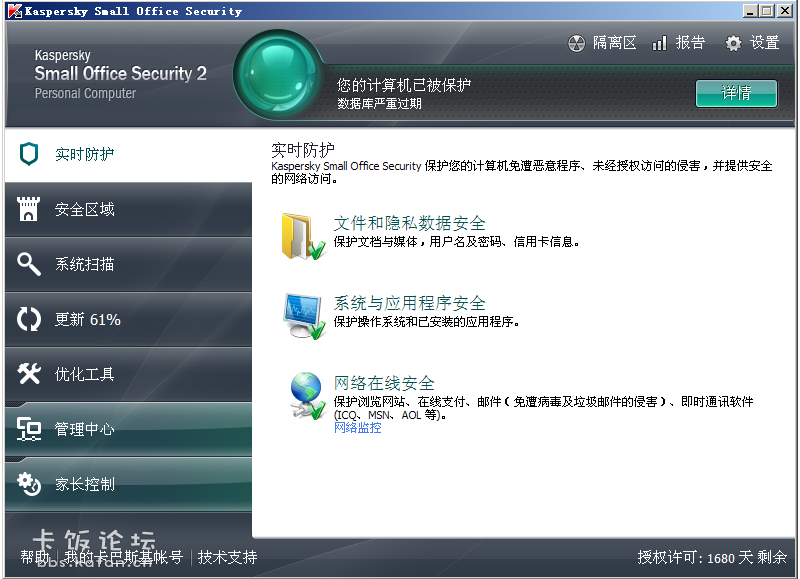Click the 帮助 link at bottom
Image resolution: width=800 pixels, height=579 pixels.
(x=35, y=557)
